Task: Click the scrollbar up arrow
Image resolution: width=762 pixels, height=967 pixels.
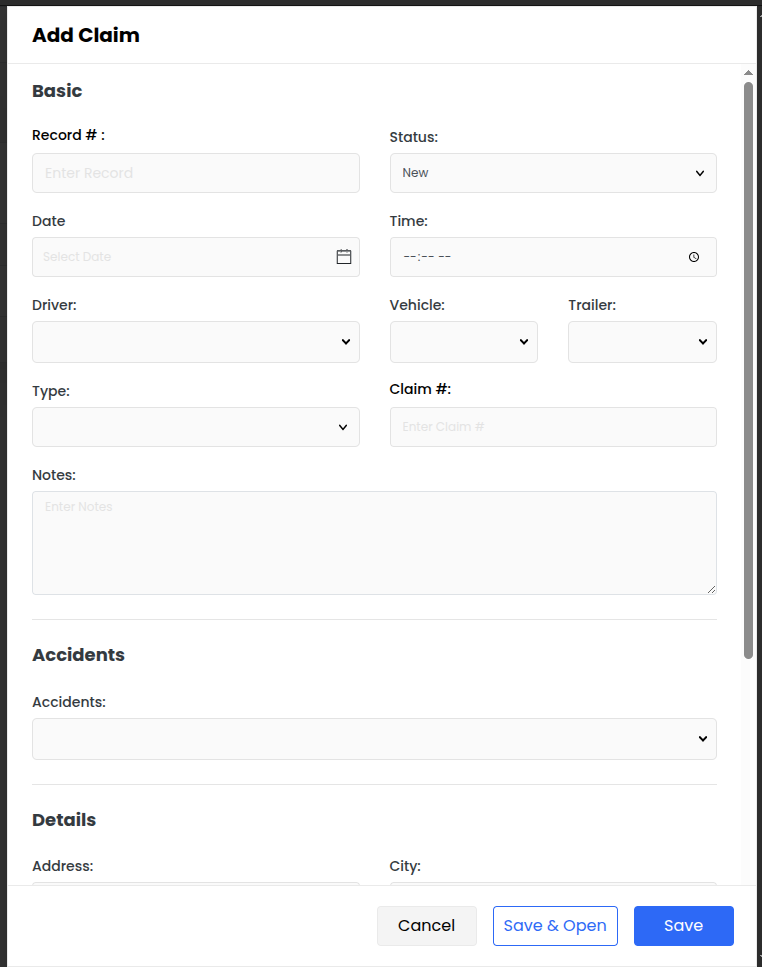Action: [x=748, y=73]
